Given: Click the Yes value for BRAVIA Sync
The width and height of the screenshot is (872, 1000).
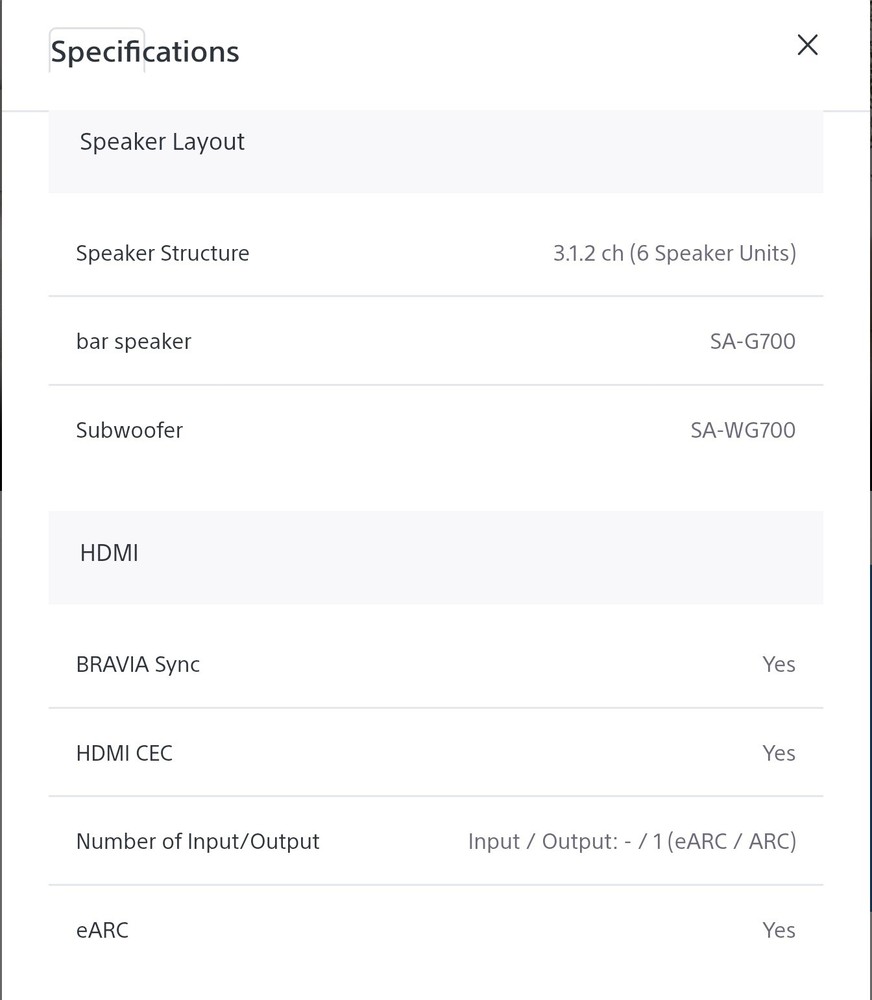Looking at the screenshot, I should (x=779, y=665).
